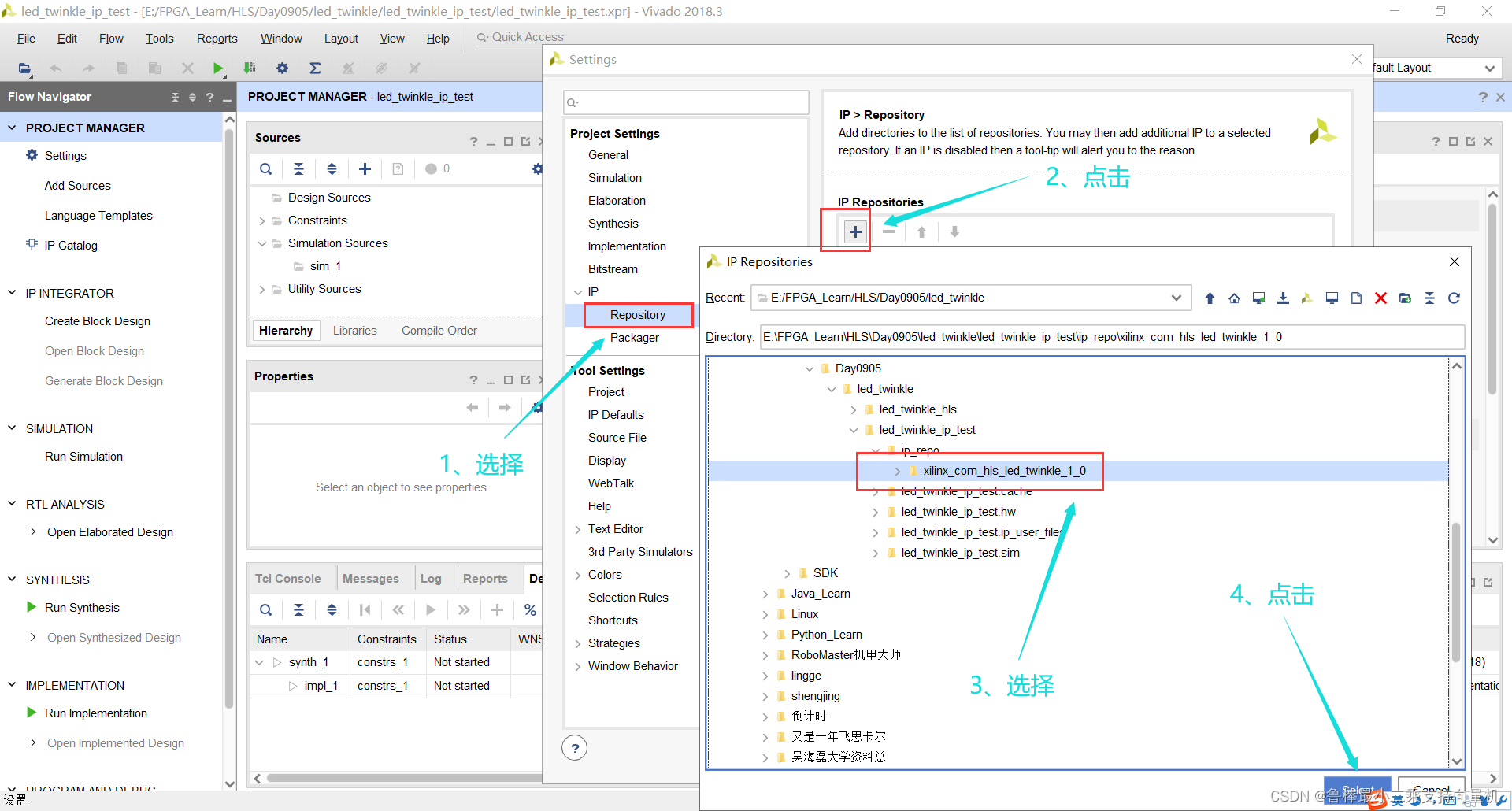The width and height of the screenshot is (1512, 811).
Task: Click the IP Repositories folder tree vertical scrollbar
Action: 1456,591
